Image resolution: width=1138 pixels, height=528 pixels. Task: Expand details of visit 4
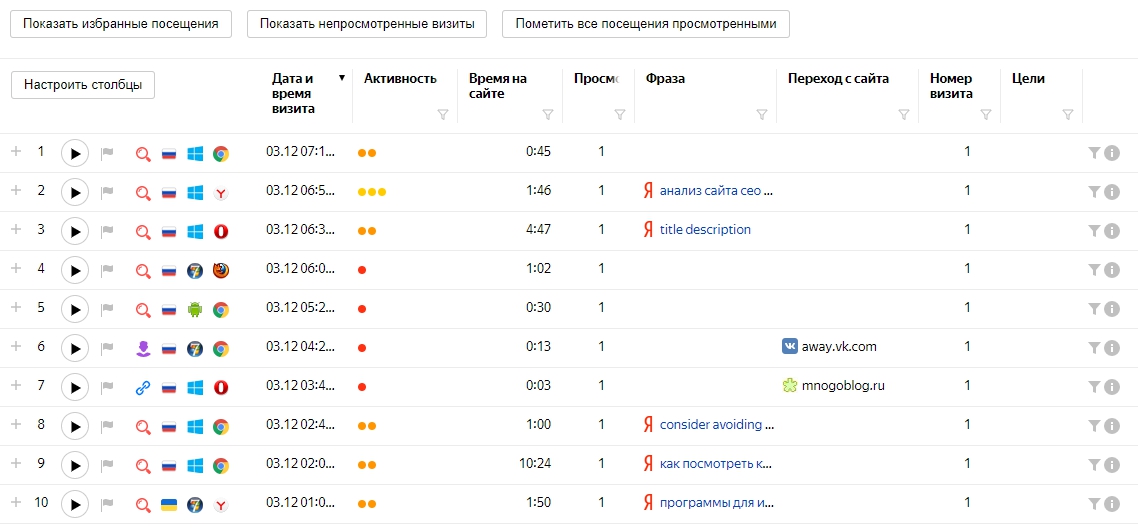point(16,269)
